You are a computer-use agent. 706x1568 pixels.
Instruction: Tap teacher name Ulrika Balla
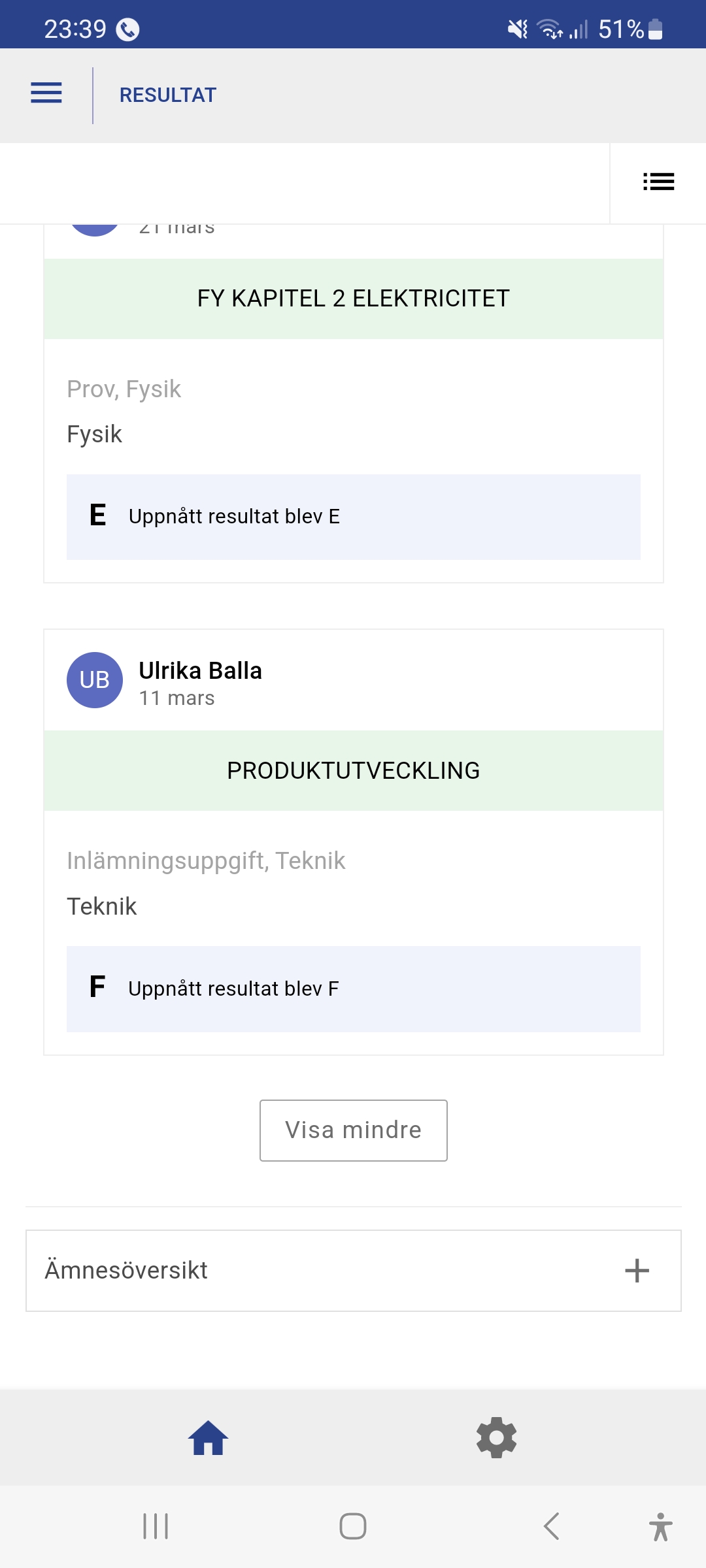coord(201,671)
